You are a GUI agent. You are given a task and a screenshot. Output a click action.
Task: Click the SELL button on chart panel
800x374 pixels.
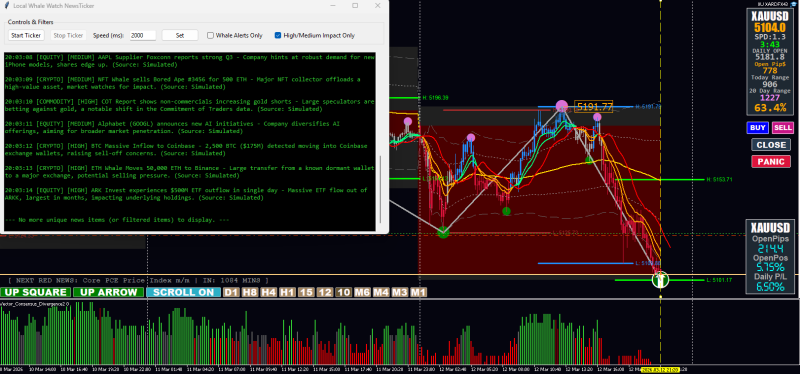[783, 128]
